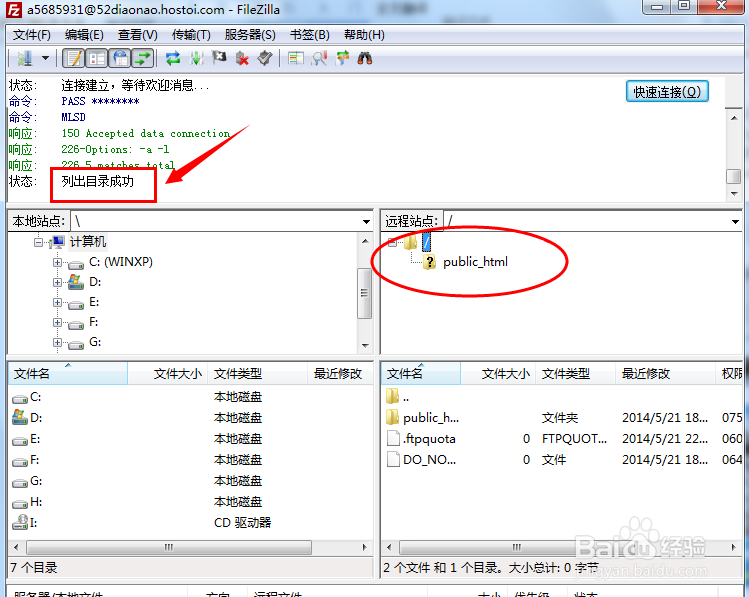Open the 书签(B) menu

pos(310,35)
